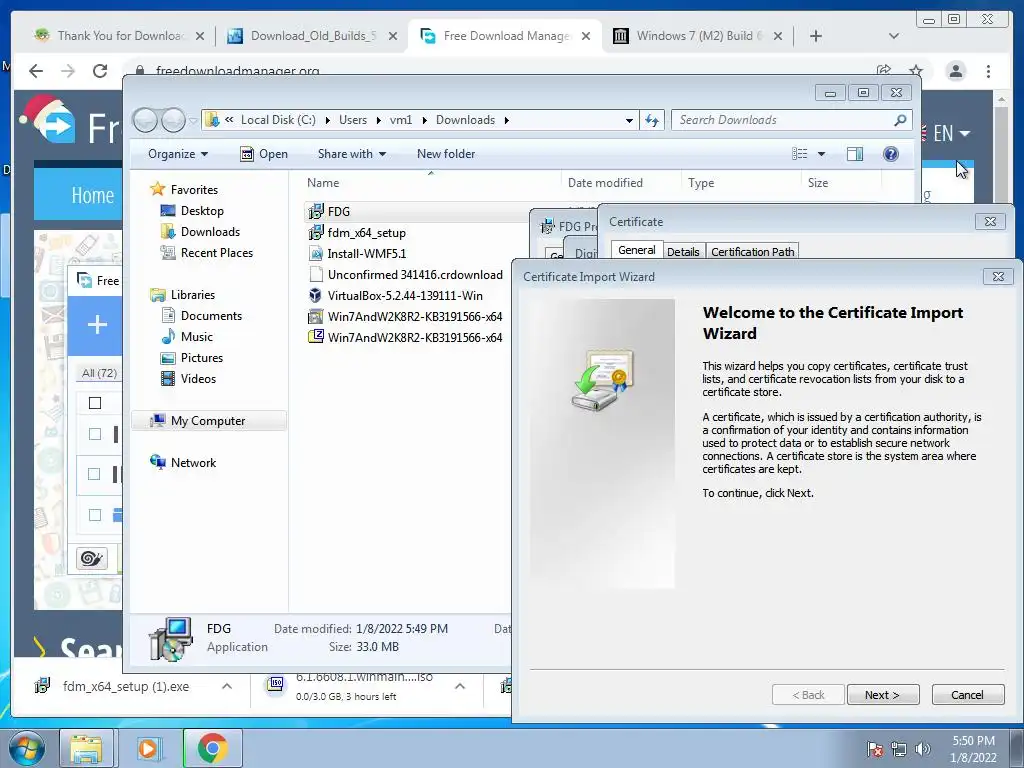
Task: Open Downloads in Favorites sidebar
Action: tap(210, 232)
